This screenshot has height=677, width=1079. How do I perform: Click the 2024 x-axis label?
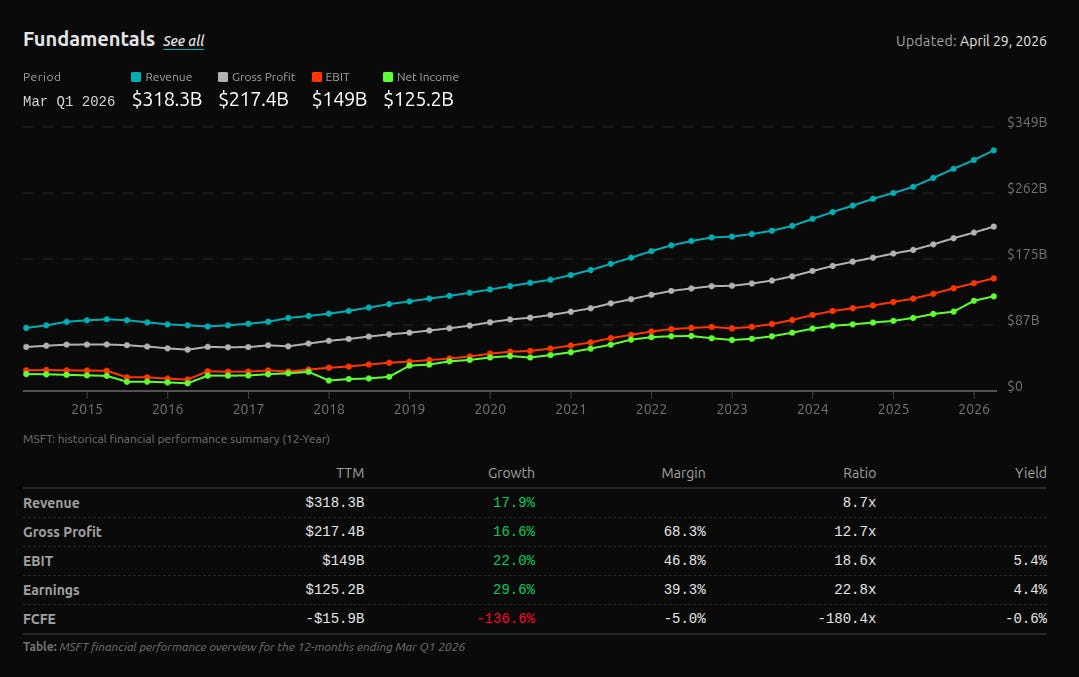813,409
